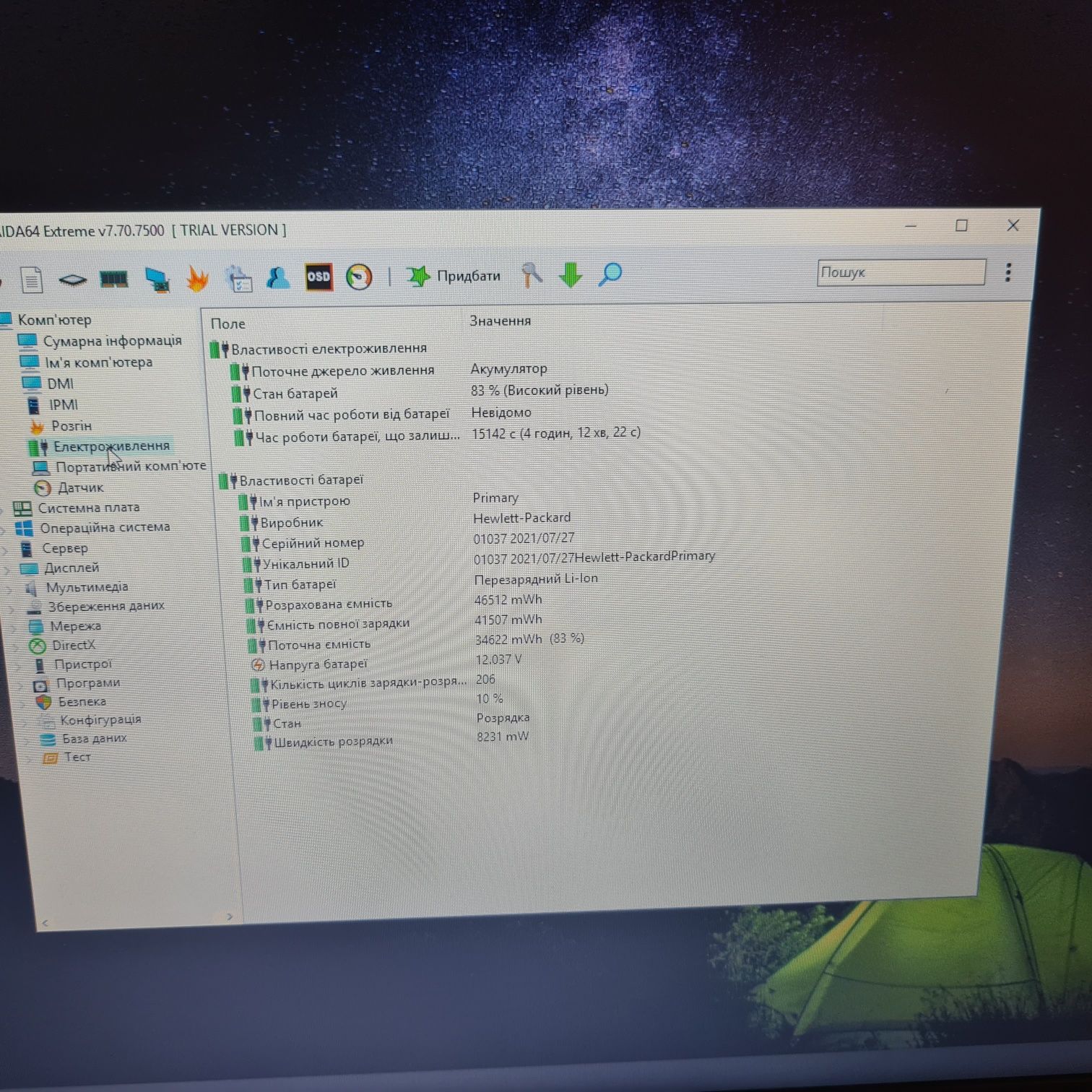Select the IPMI tree item
The height and width of the screenshot is (1092, 1092).
tap(52, 404)
